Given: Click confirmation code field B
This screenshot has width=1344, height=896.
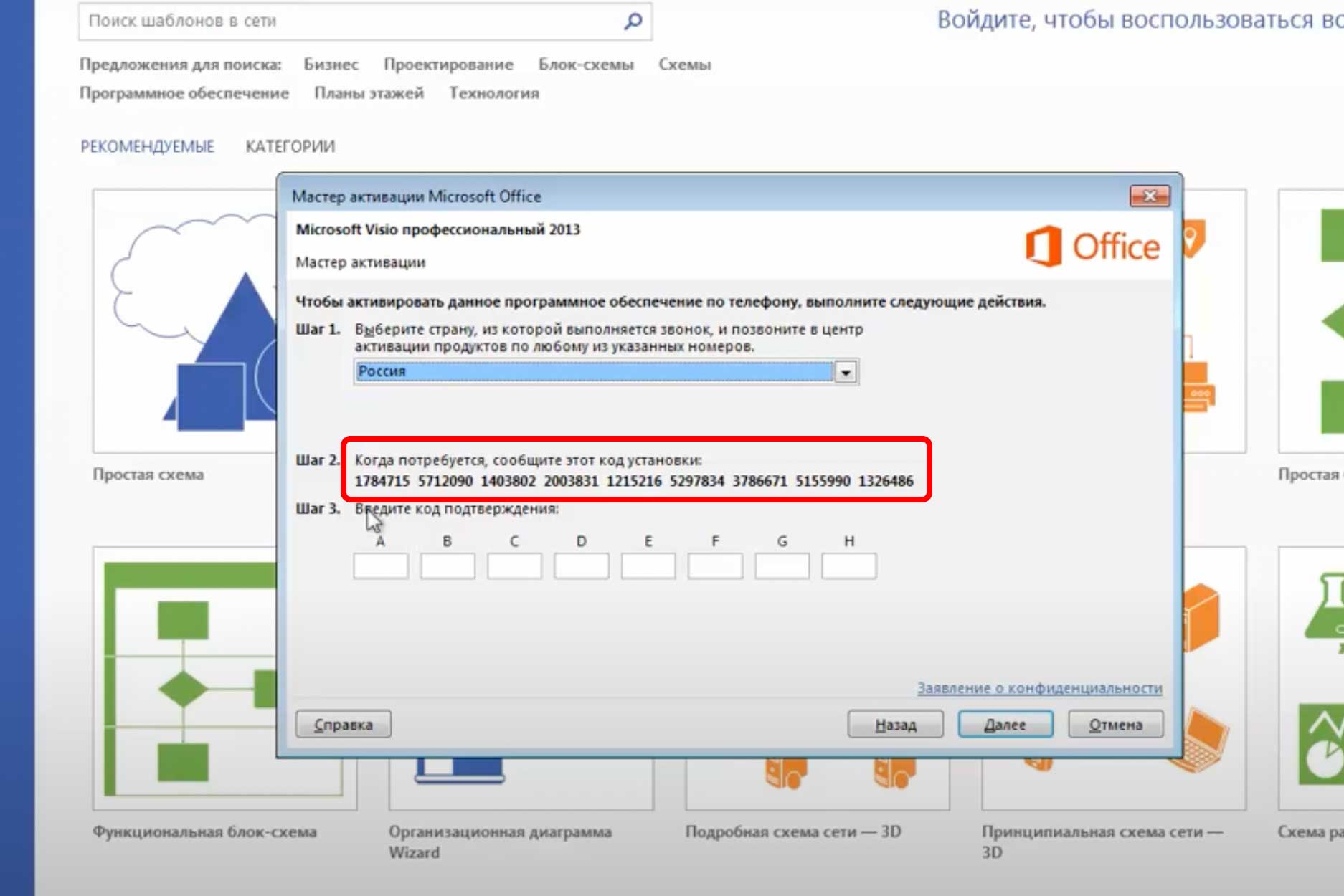Looking at the screenshot, I should point(448,566).
